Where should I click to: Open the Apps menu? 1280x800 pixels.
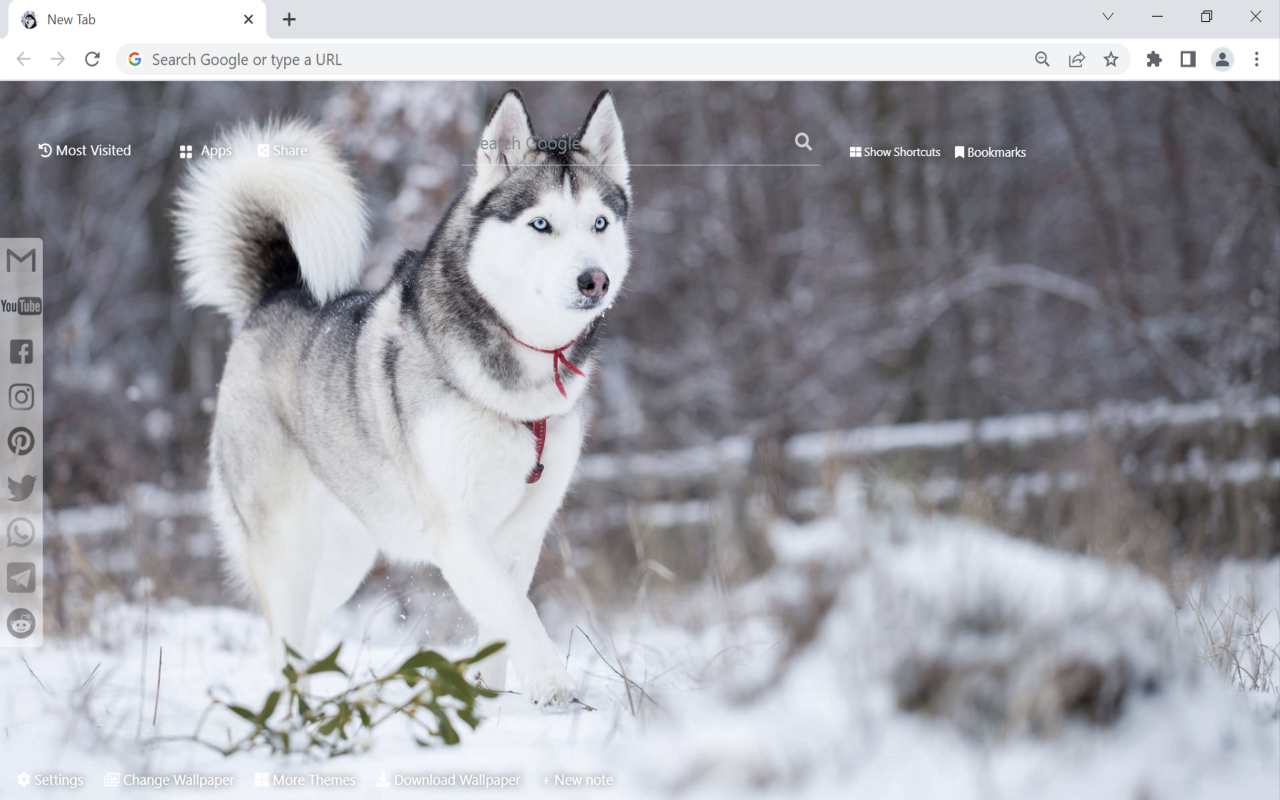tap(205, 150)
